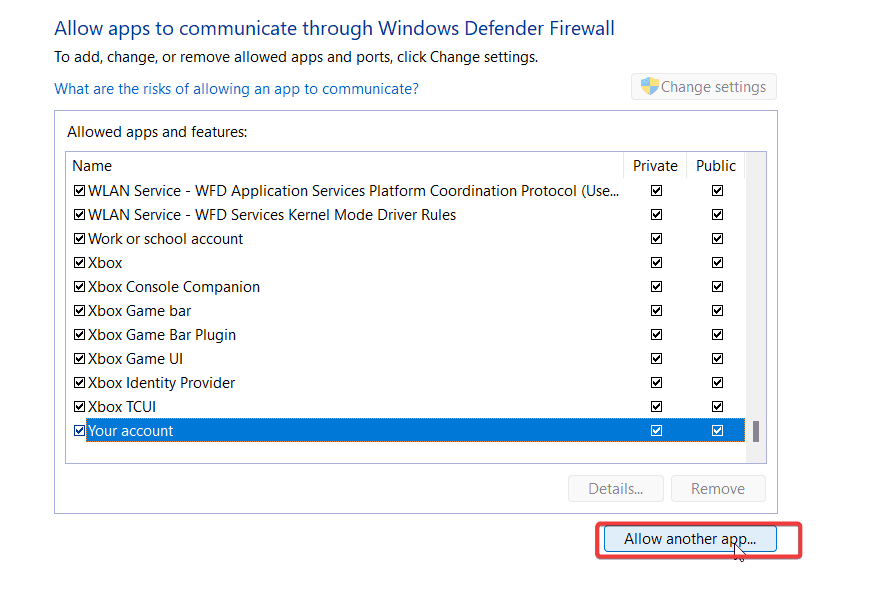
Task: Open Details for the selected app
Action: pyautogui.click(x=616, y=489)
